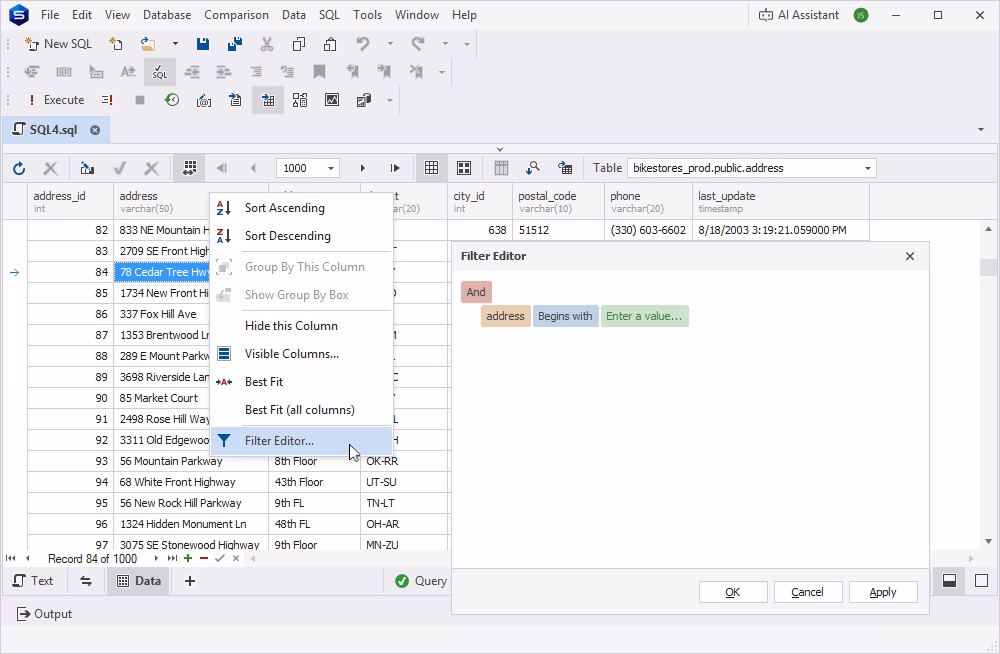The image size is (1000, 654).
Task: Collapse the editor pane chevron above grid
Action: pyautogui.click(x=500, y=149)
